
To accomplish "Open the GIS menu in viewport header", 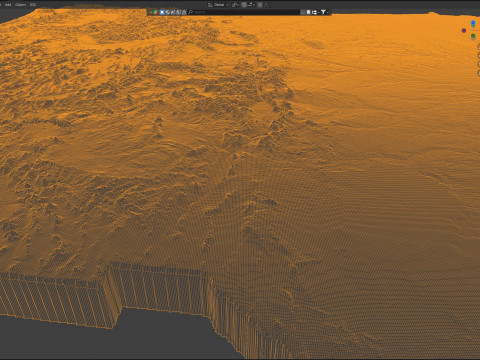I will pyautogui.click(x=33, y=5).
